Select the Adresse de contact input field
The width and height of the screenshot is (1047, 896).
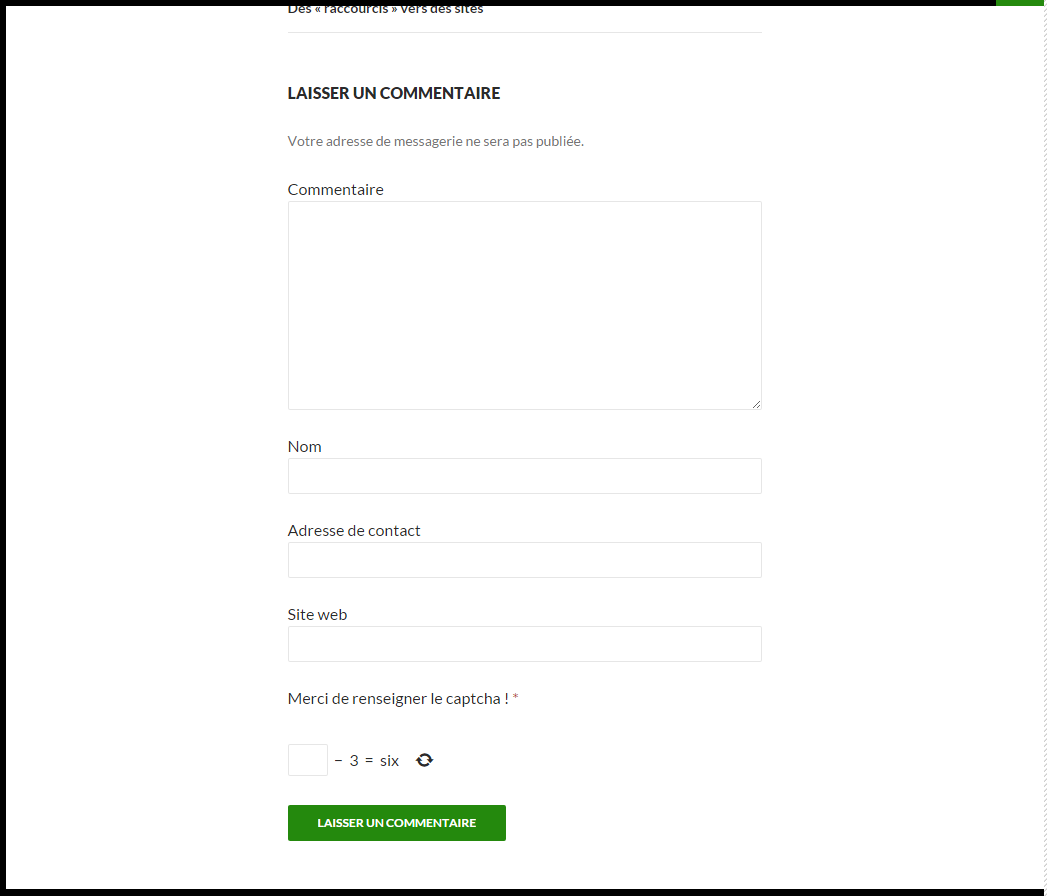[524, 560]
